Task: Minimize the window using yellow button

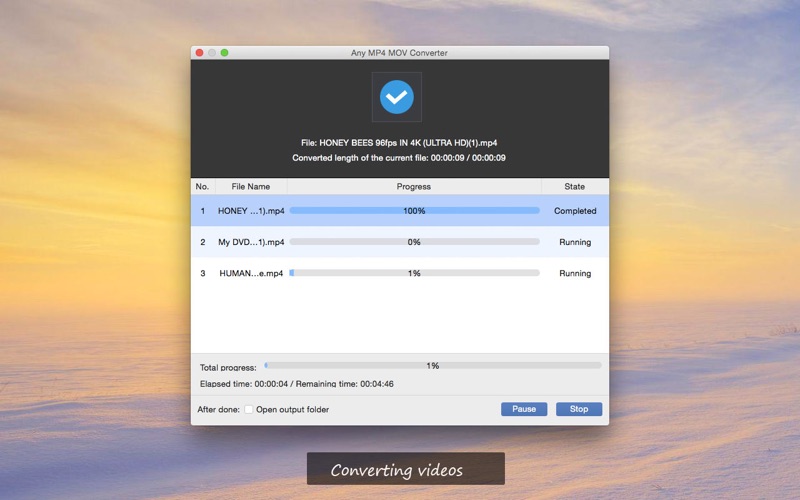Action: click(x=212, y=52)
